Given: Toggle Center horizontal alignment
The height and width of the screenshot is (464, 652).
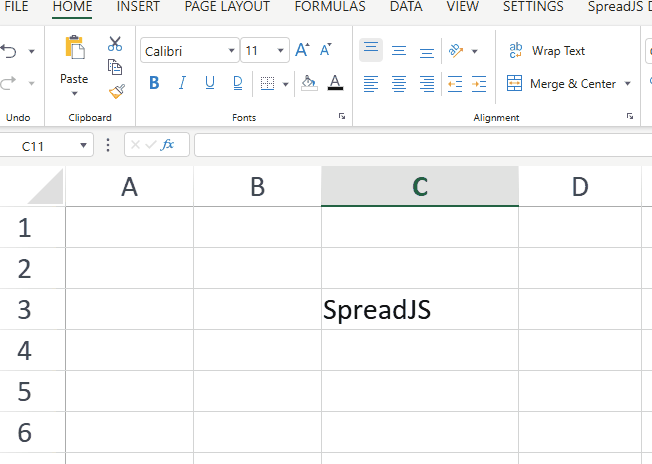Looking at the screenshot, I should tap(399, 84).
